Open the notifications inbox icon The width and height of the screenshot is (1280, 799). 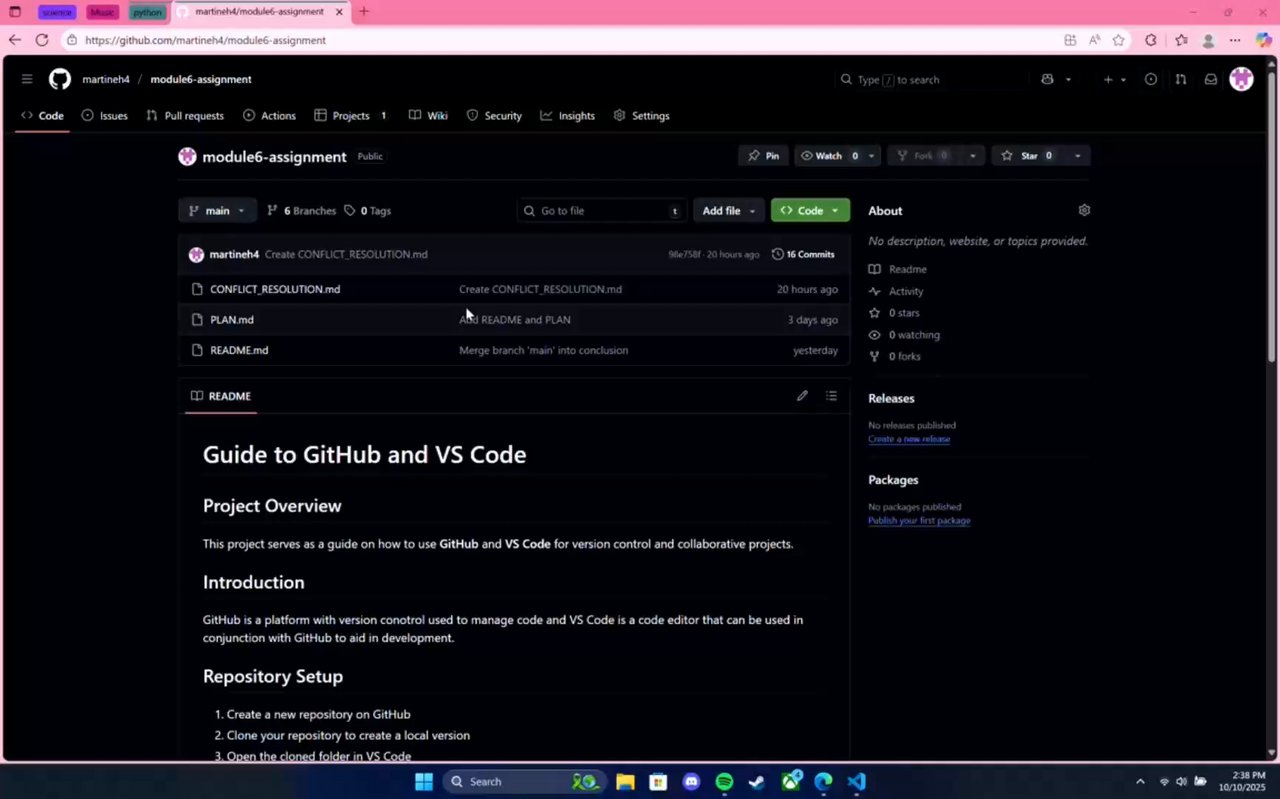tap(1210, 79)
